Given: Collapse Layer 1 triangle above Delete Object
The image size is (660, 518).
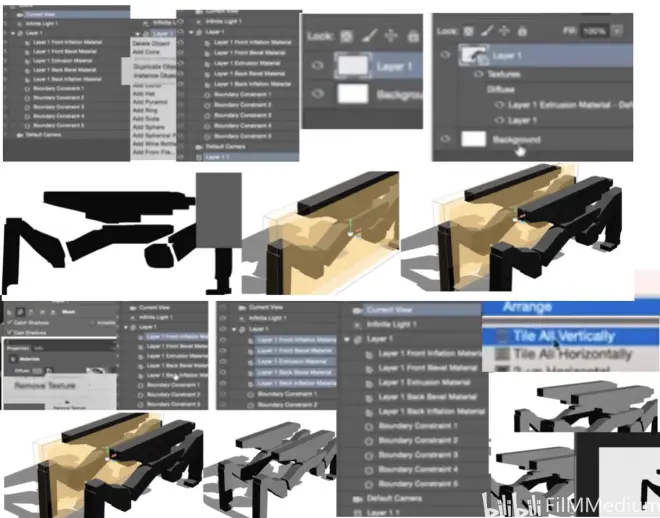Looking at the screenshot, I should (138, 34).
